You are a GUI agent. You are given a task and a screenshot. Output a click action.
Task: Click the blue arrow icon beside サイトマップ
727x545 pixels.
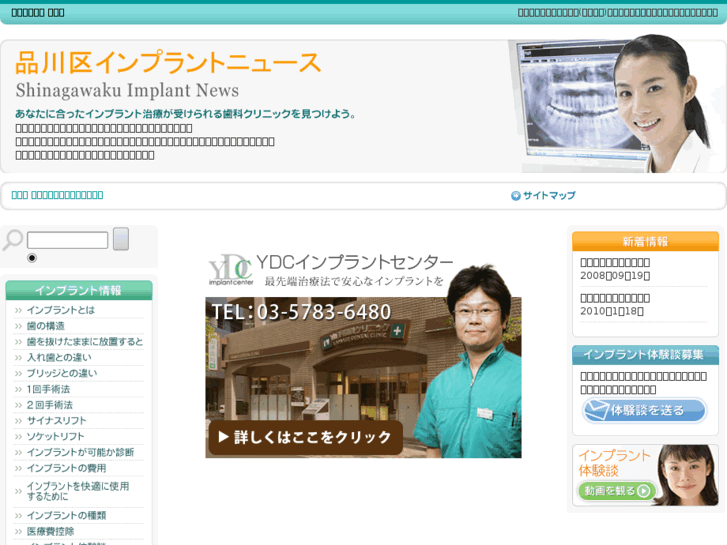point(516,196)
